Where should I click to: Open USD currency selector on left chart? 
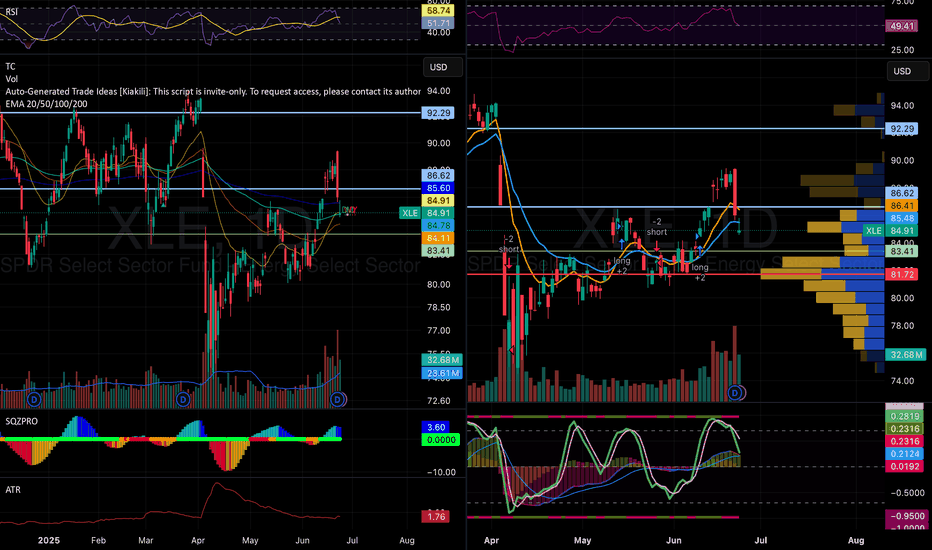[x=442, y=67]
